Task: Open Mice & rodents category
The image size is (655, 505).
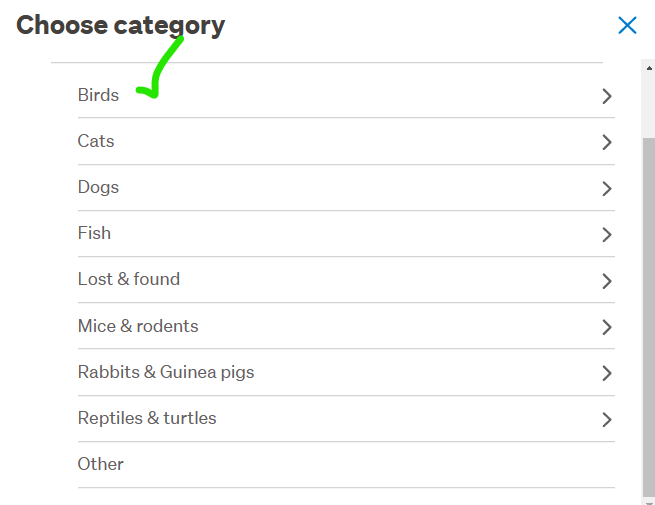Action: click(x=138, y=326)
